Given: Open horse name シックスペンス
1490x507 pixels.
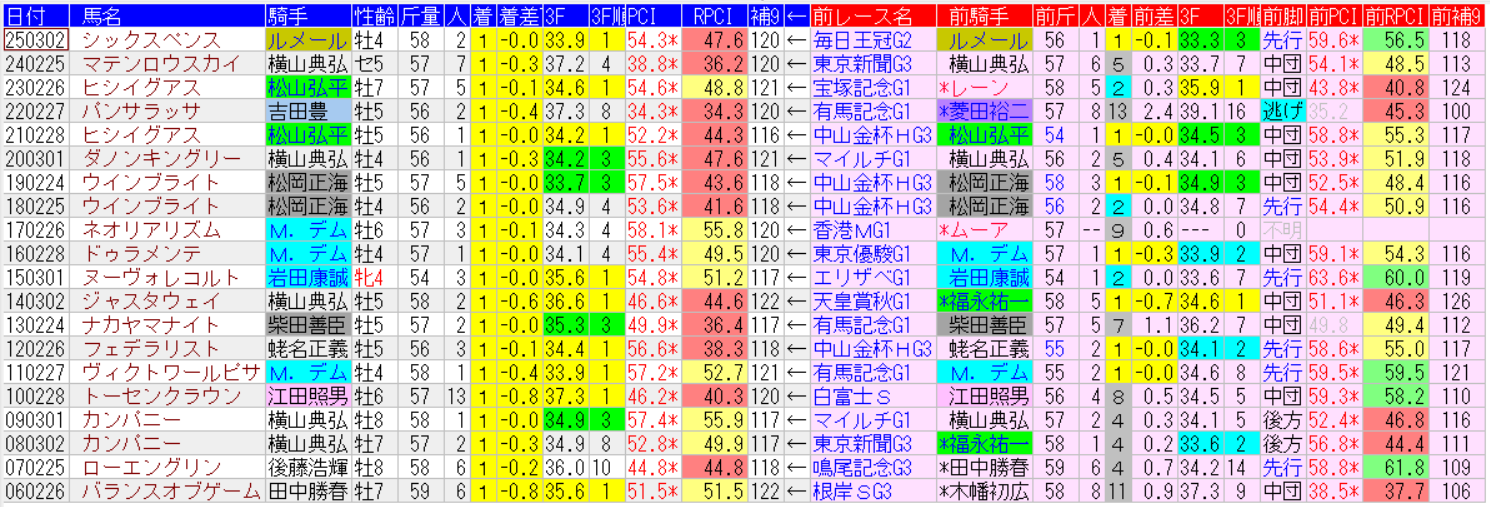Looking at the screenshot, I should 151,40.
